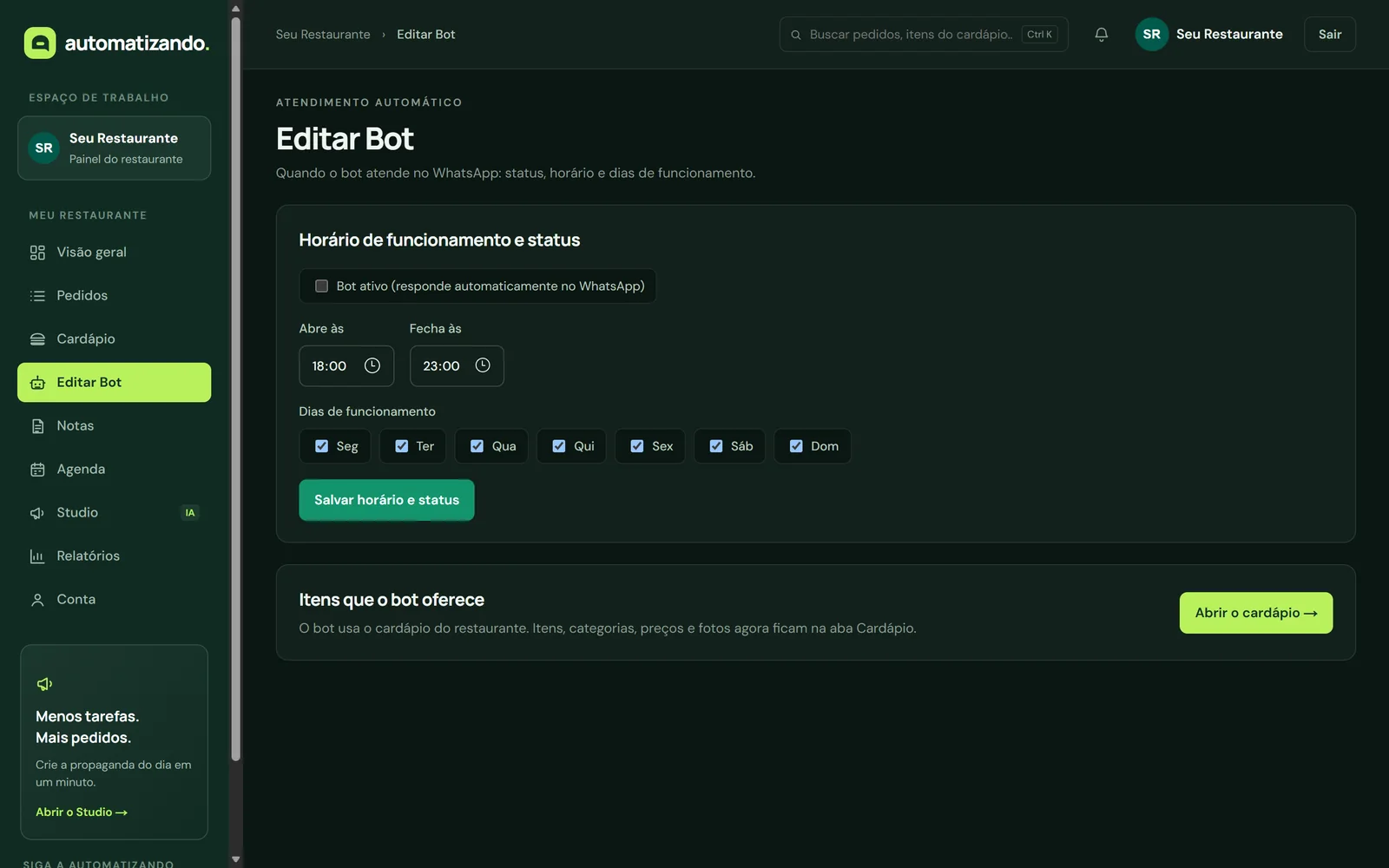This screenshot has width=1389, height=868.
Task: Click the Ctrl K shortcut badge
Action: [1039, 35]
